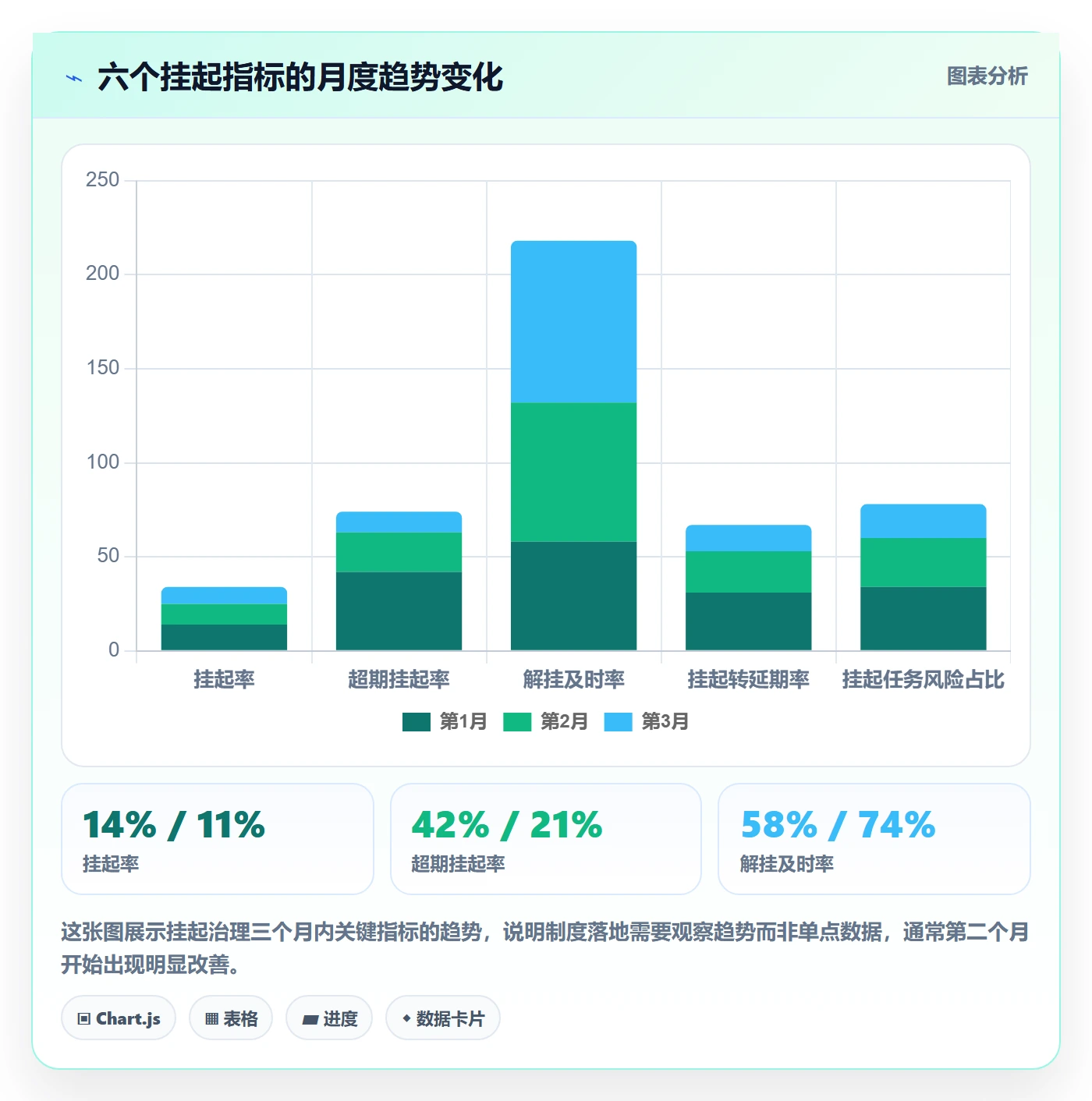
Task: Click the 250 tick on the y-axis
Action: [103, 180]
